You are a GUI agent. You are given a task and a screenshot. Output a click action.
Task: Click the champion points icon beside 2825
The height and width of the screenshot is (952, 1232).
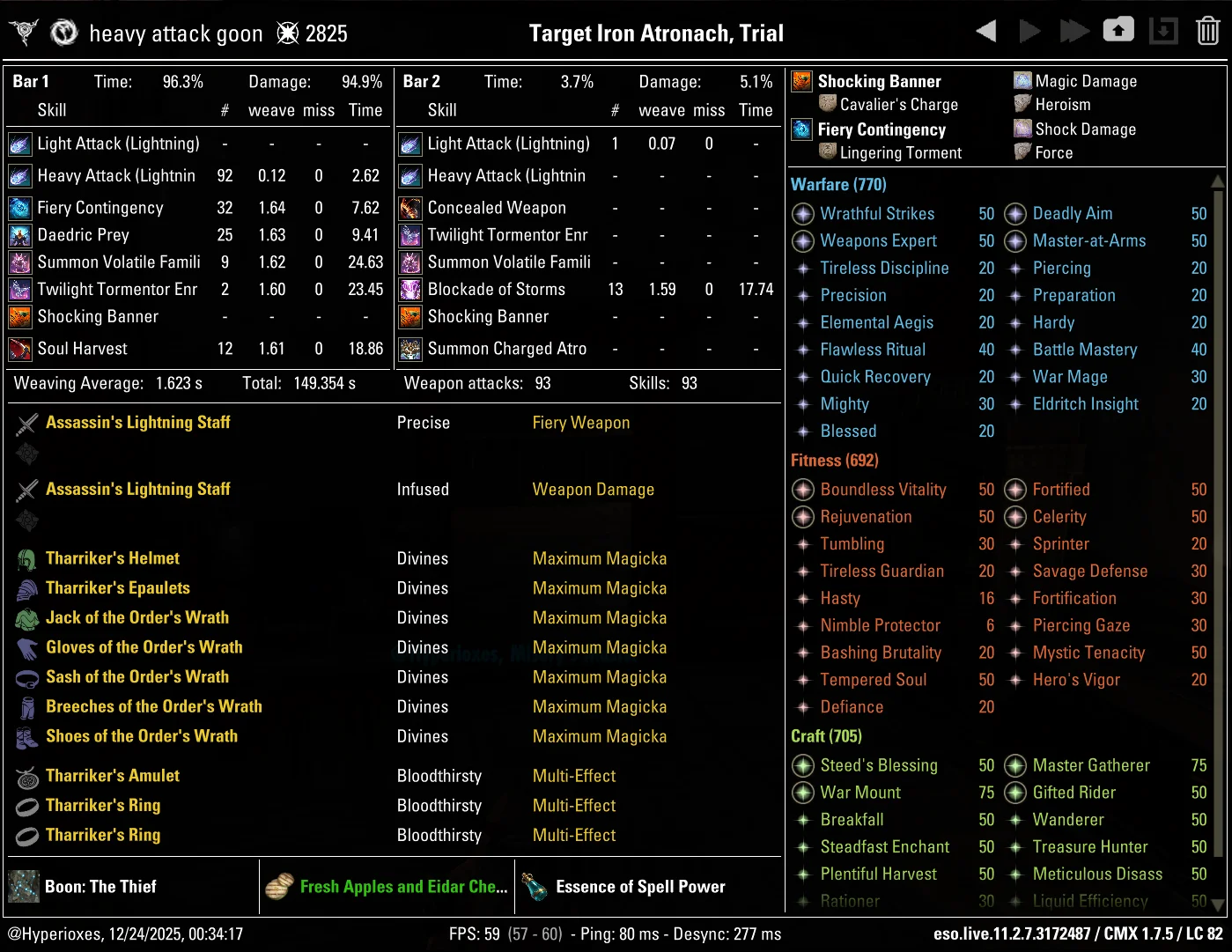(287, 33)
